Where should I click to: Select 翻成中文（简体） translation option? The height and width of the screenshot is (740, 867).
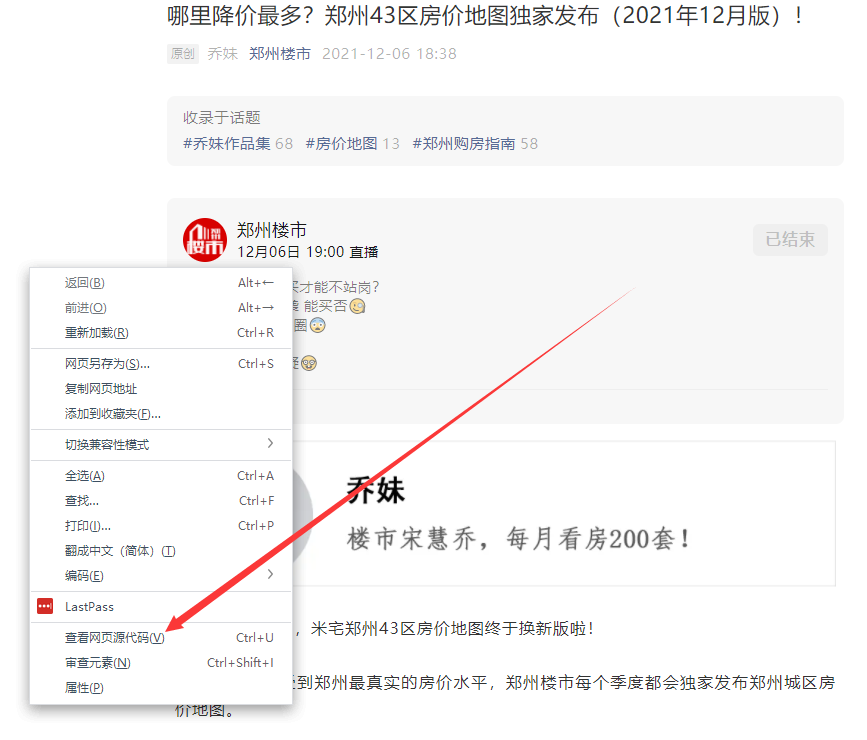(120, 549)
